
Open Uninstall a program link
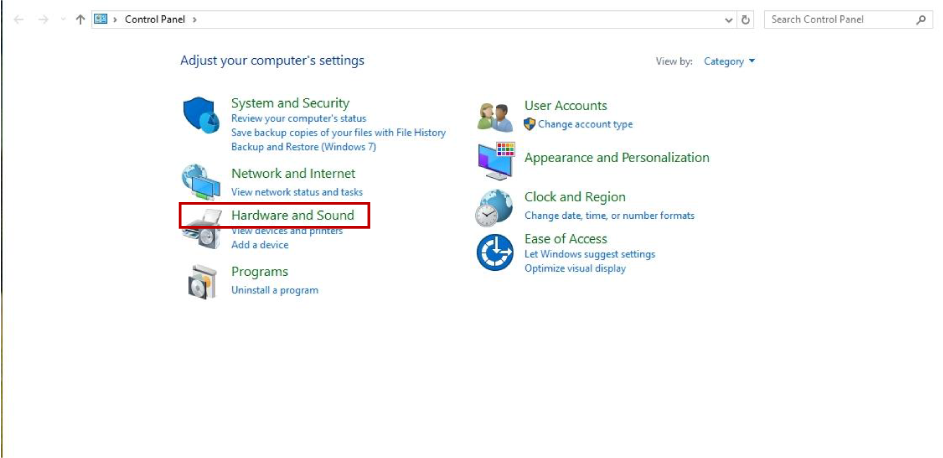274,290
